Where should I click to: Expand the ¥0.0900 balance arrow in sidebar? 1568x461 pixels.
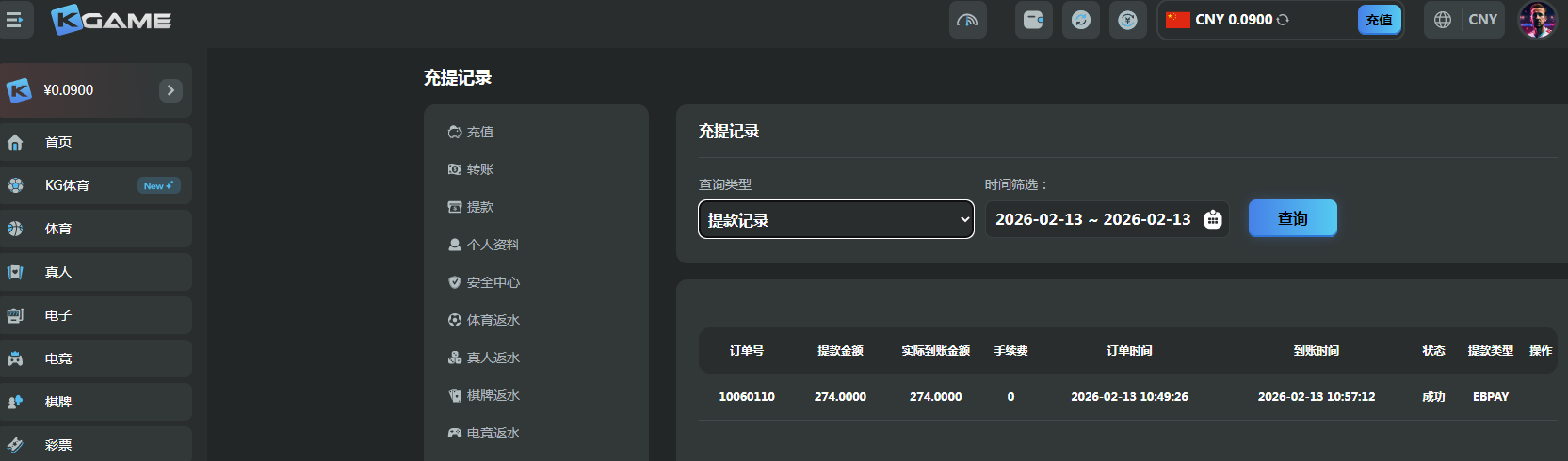coord(170,90)
